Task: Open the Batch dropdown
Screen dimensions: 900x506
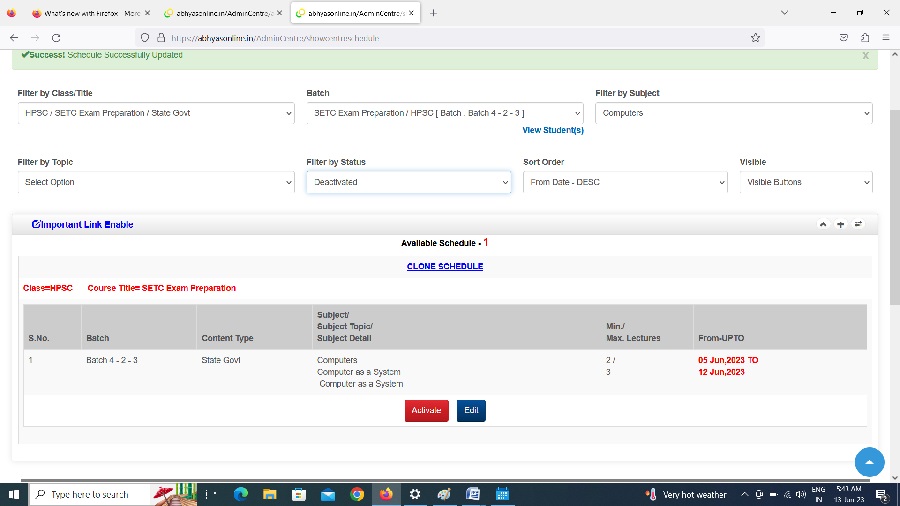Action: (444, 114)
